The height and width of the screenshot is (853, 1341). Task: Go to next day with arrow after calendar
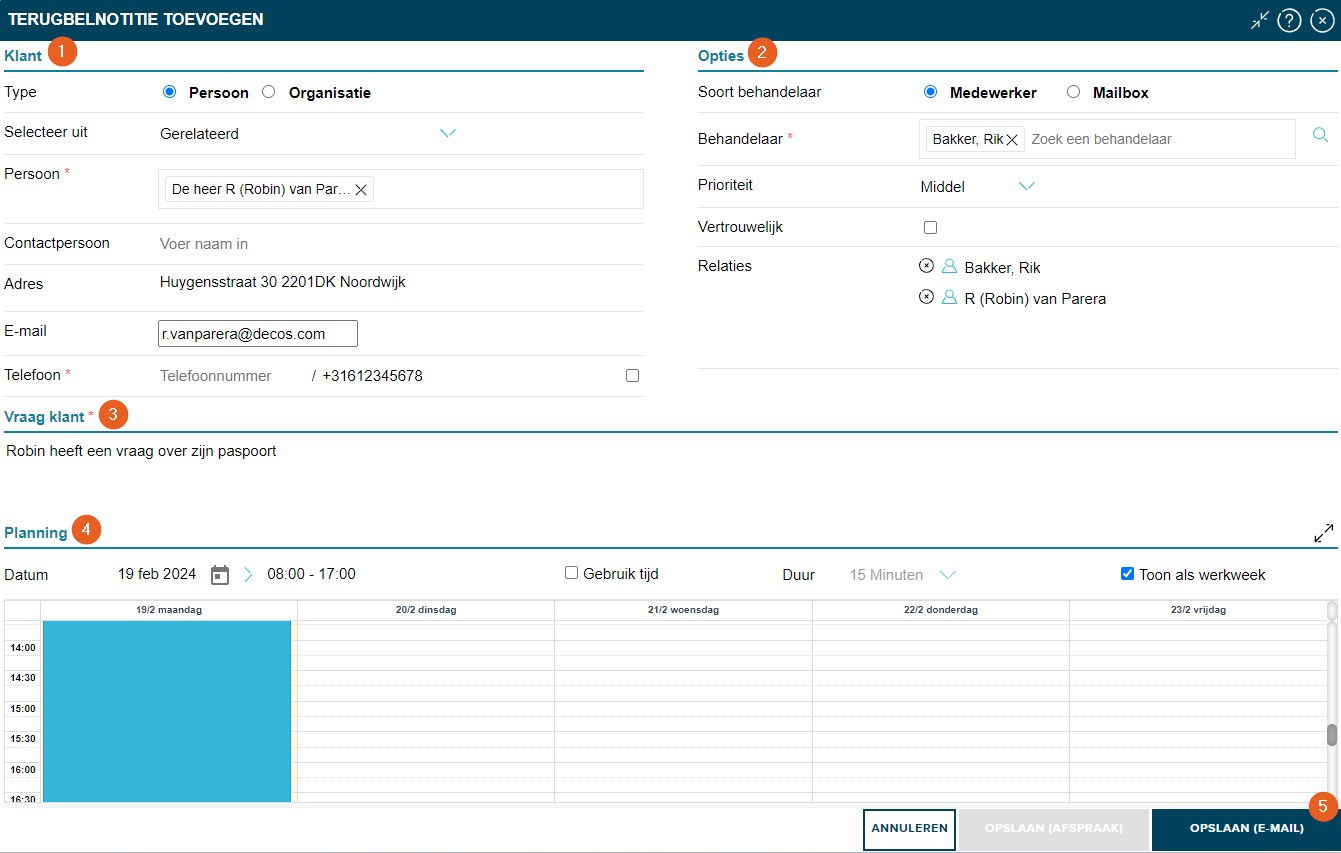248,575
